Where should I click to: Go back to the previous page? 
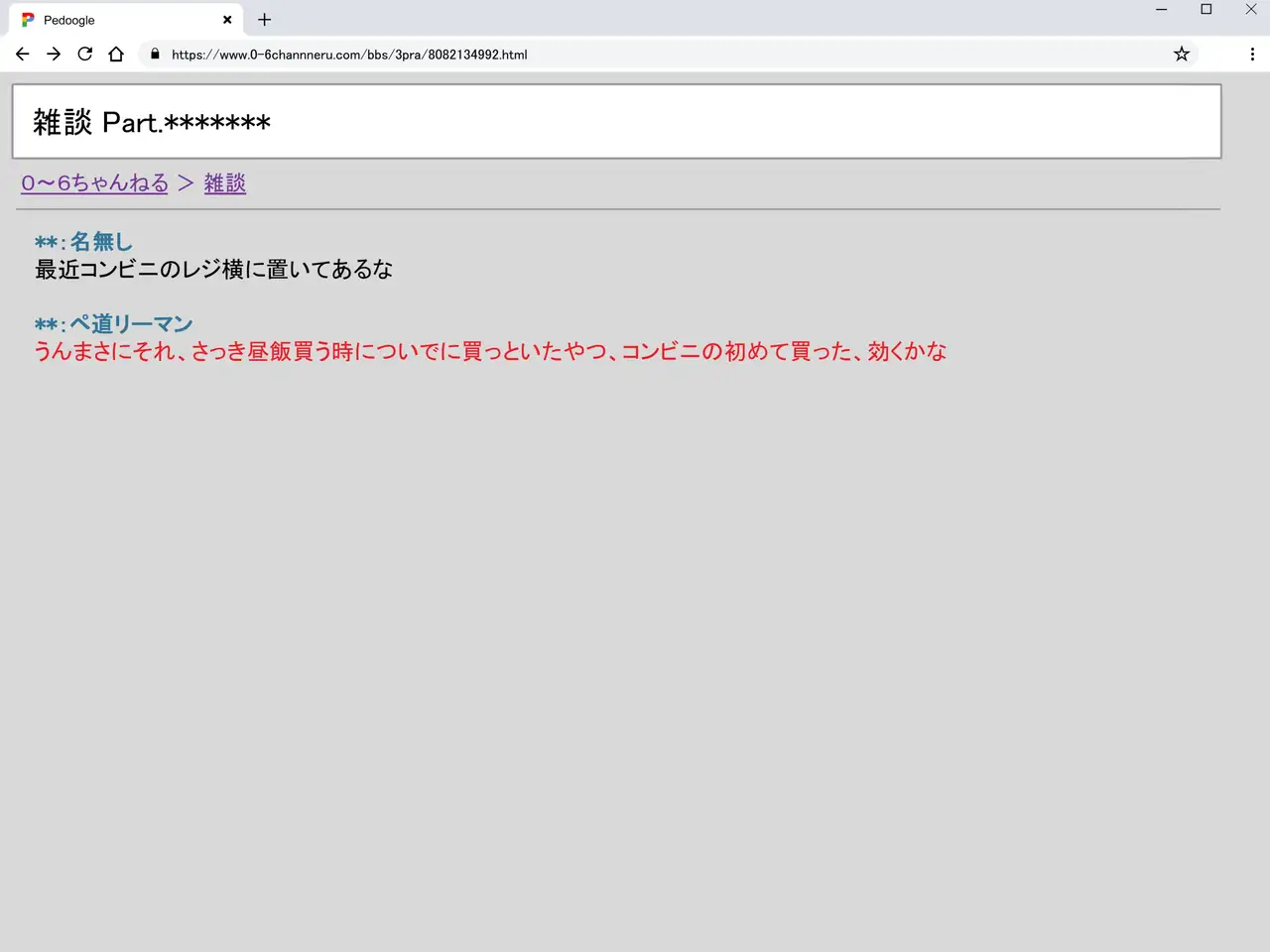(22, 55)
